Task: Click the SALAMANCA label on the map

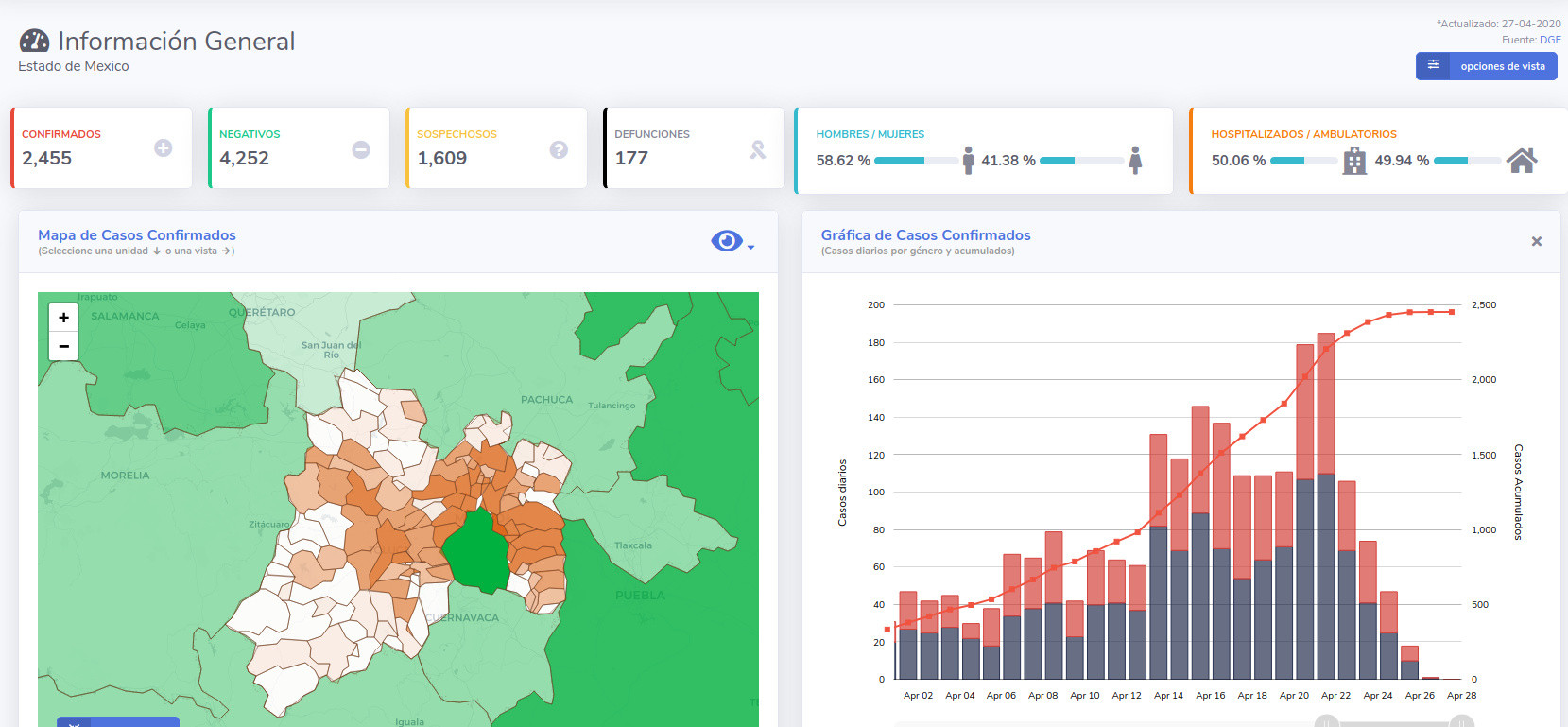Action: coord(125,316)
